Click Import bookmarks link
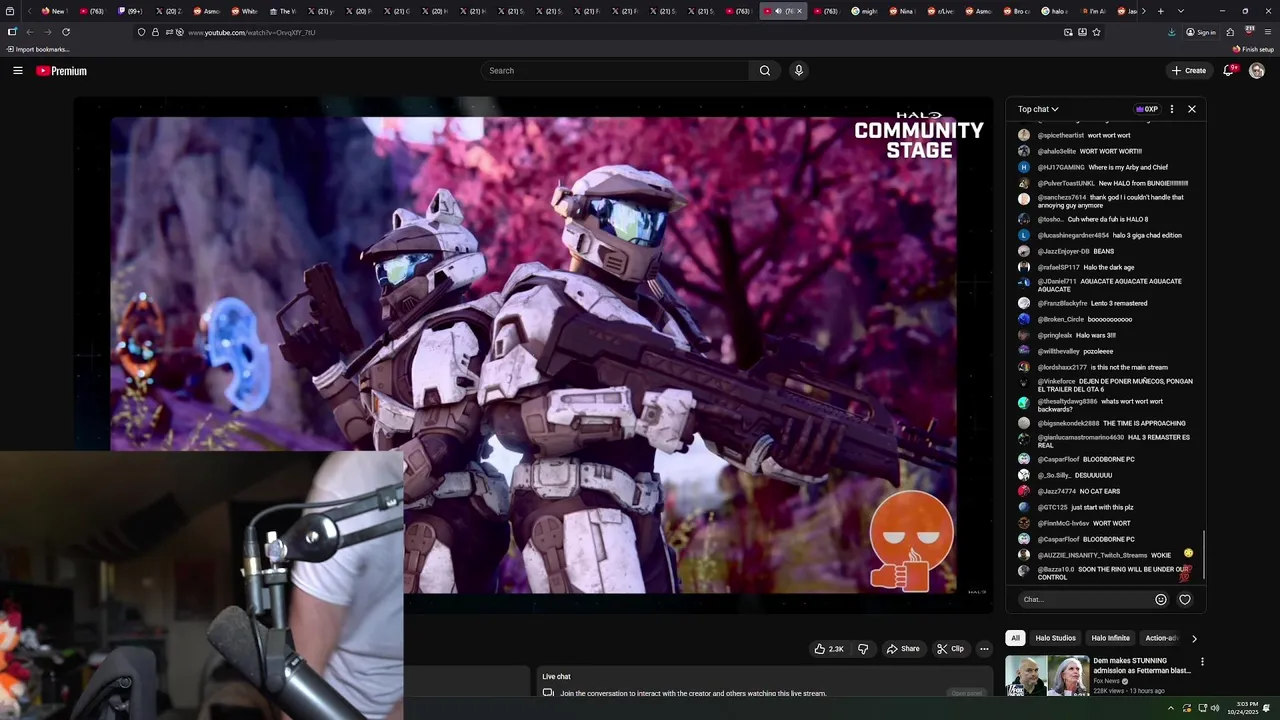Viewport: 1280px width, 720px height. pos(37,49)
